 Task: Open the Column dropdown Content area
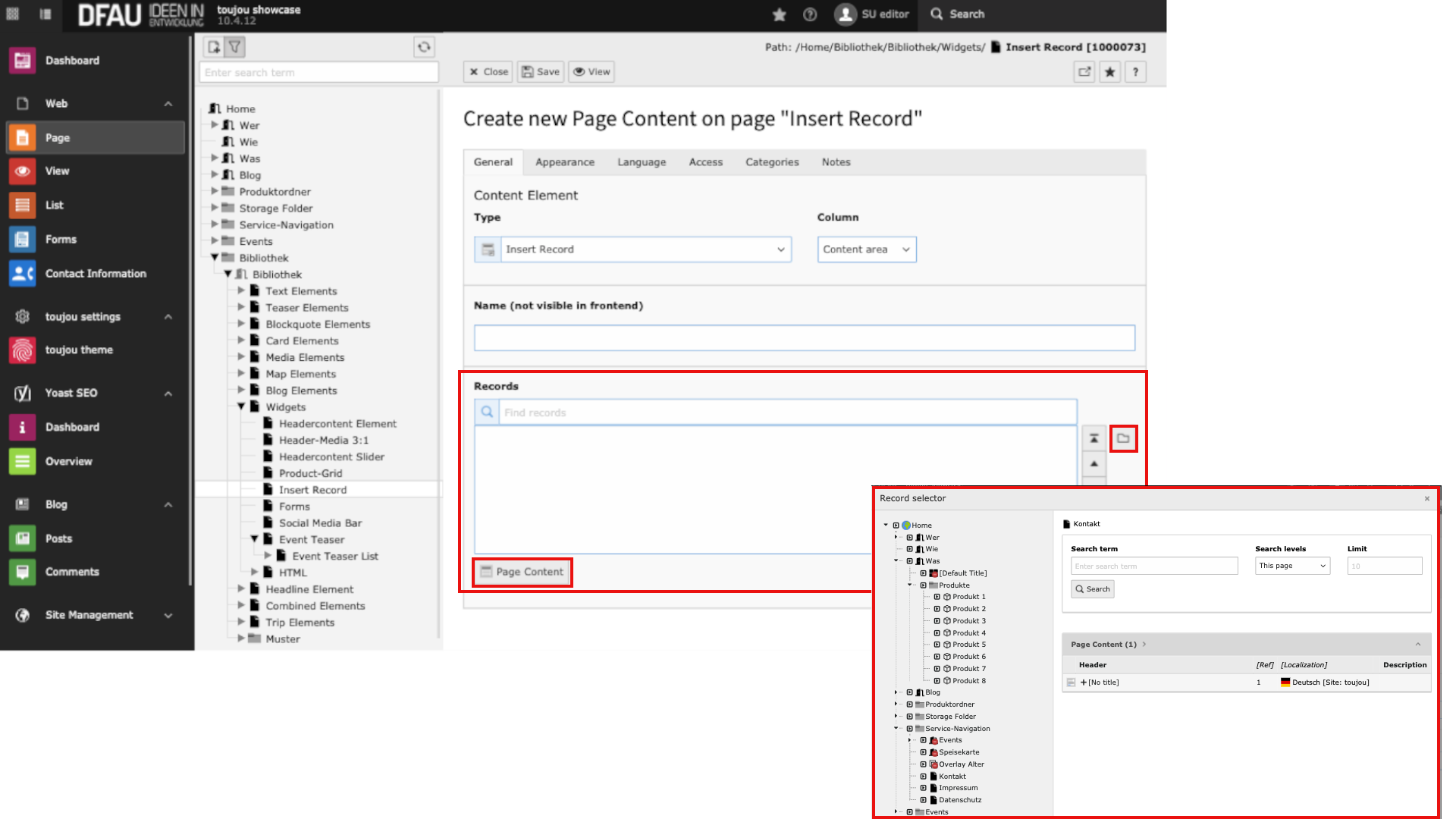pyautogui.click(x=866, y=249)
